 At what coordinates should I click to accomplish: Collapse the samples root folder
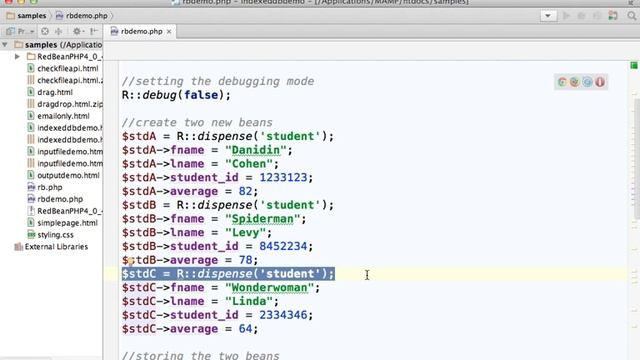pos(5,44)
